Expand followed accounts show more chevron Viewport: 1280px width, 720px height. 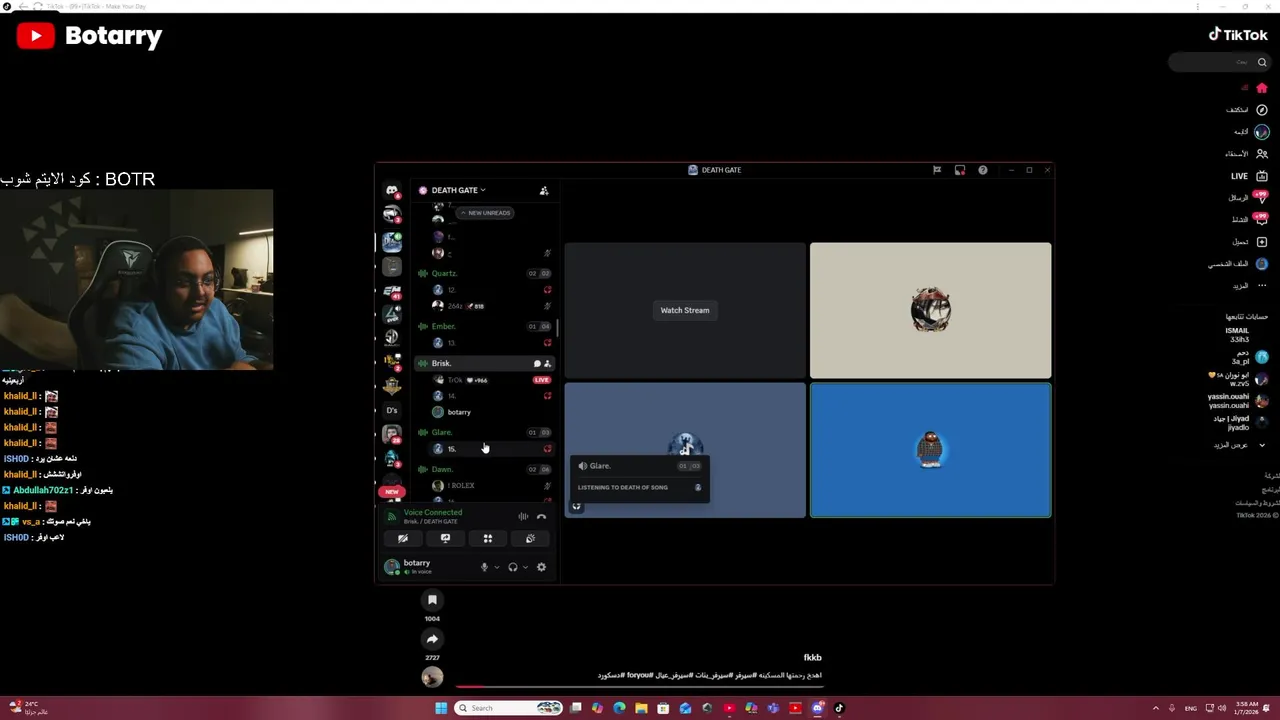coord(1262,445)
